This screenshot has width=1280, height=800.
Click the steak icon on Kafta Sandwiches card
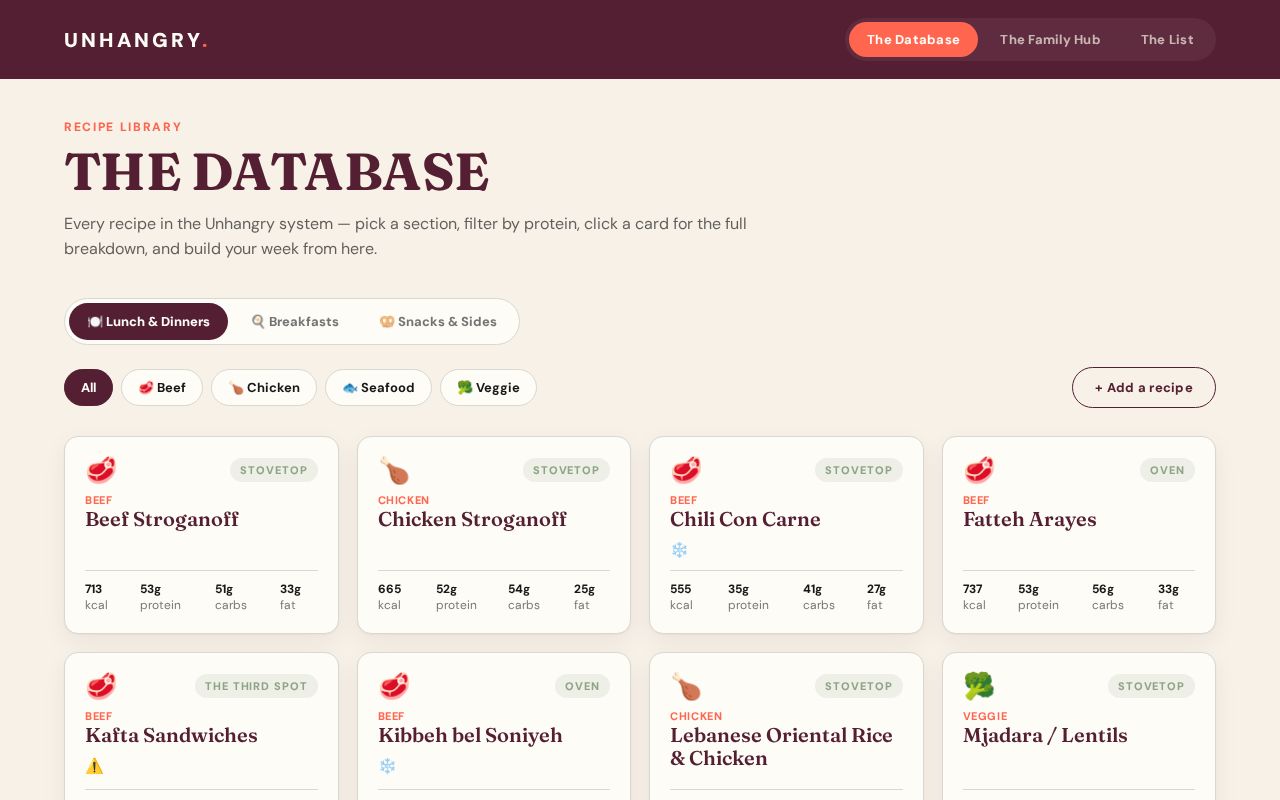pyautogui.click(x=101, y=686)
